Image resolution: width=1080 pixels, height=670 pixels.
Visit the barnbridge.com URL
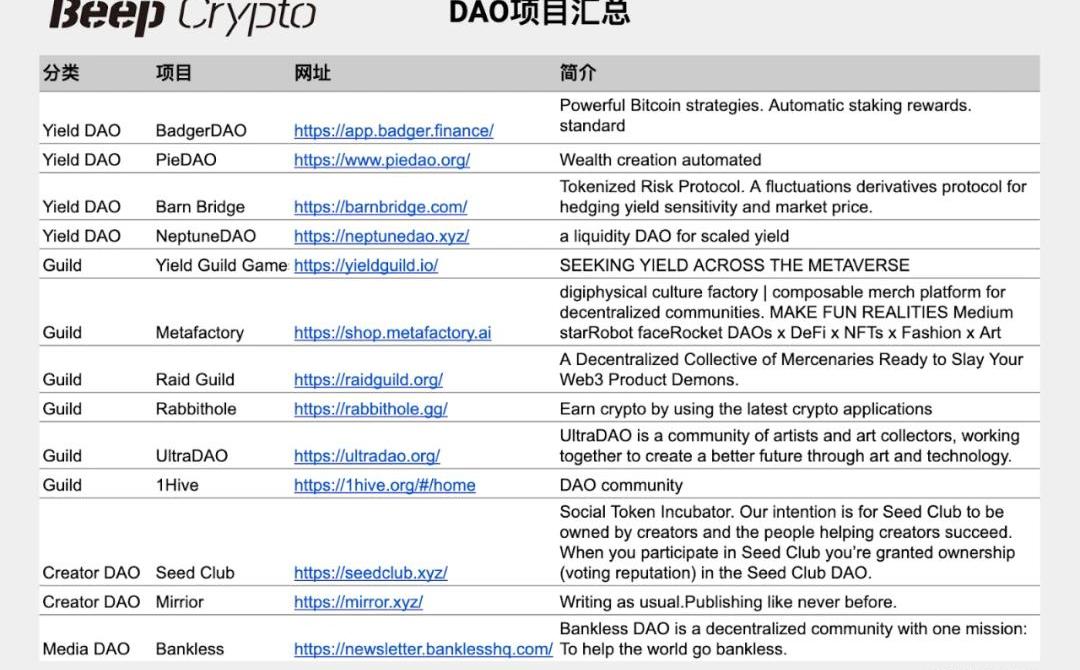[380, 207]
